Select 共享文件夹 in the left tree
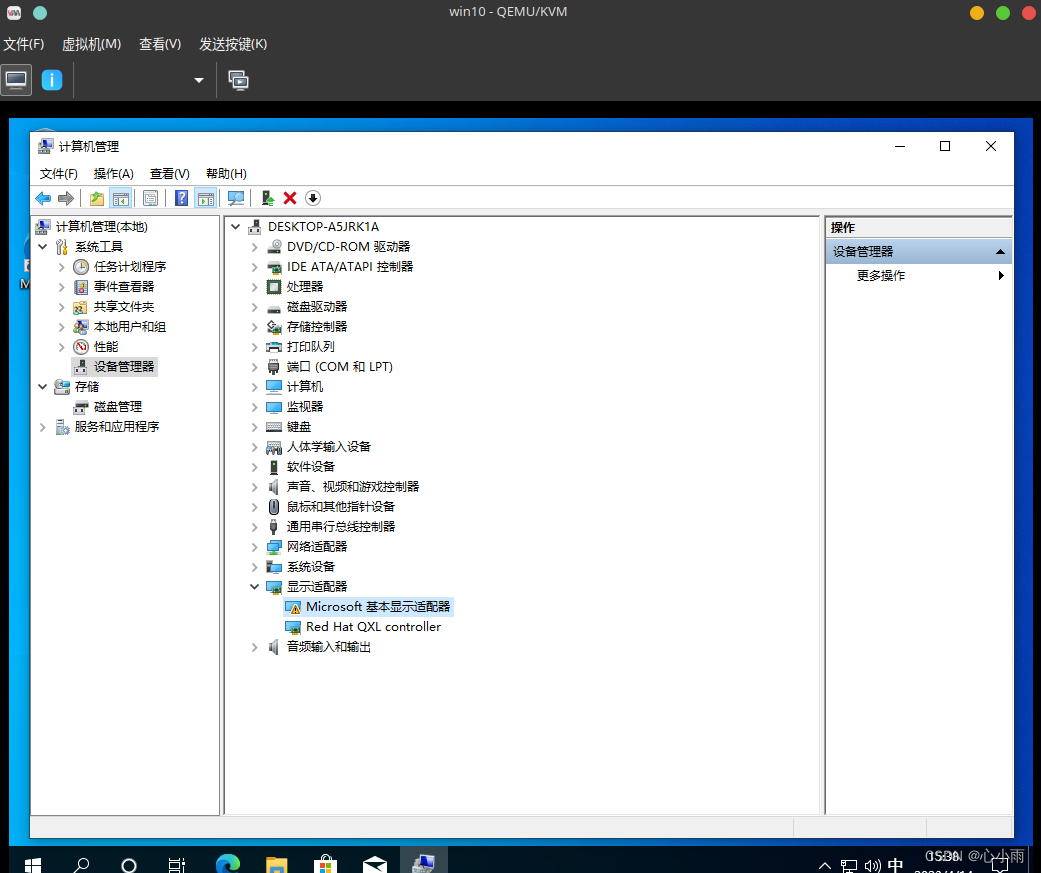The width and height of the screenshot is (1041, 873). [123, 307]
